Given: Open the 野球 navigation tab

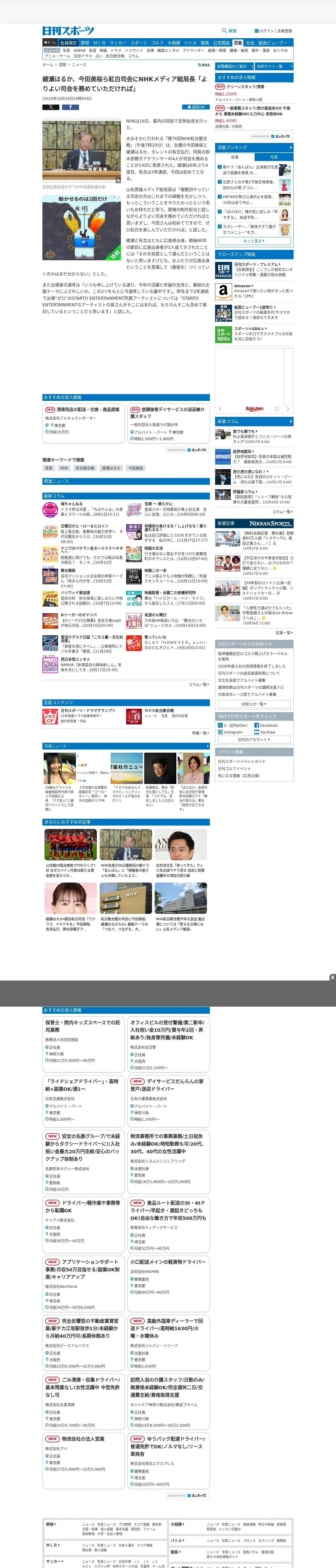Looking at the screenshot, I should tap(85, 43).
